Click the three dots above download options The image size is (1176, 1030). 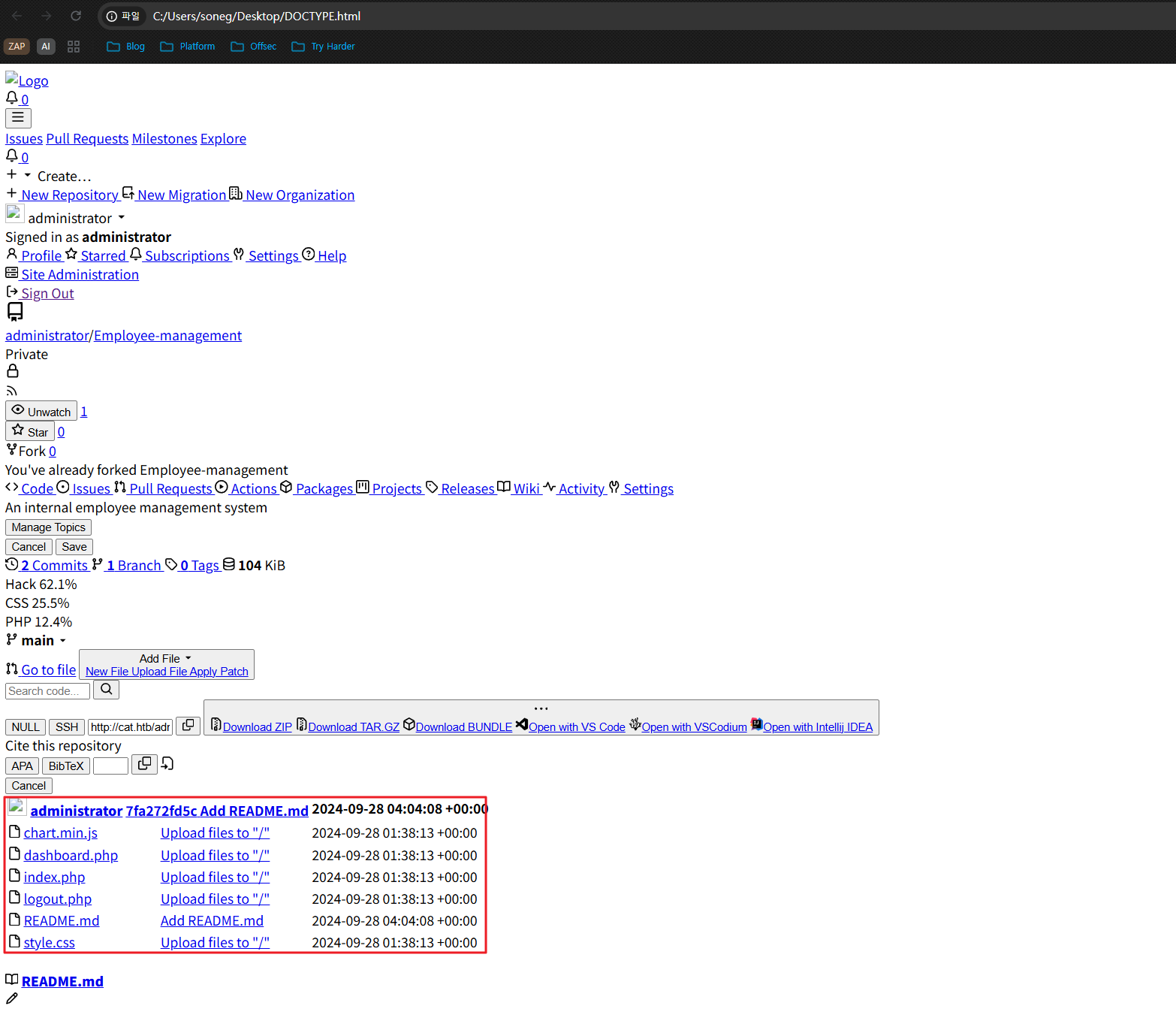tap(541, 708)
